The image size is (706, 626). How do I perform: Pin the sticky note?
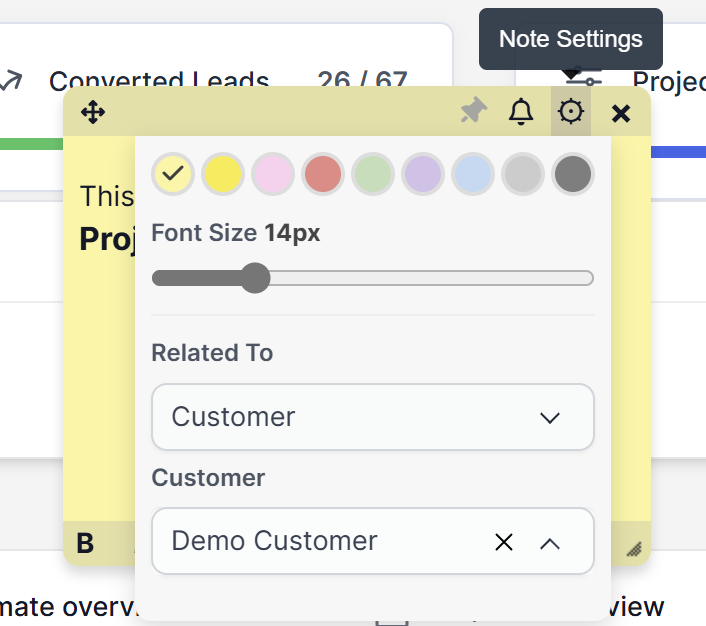tap(473, 112)
